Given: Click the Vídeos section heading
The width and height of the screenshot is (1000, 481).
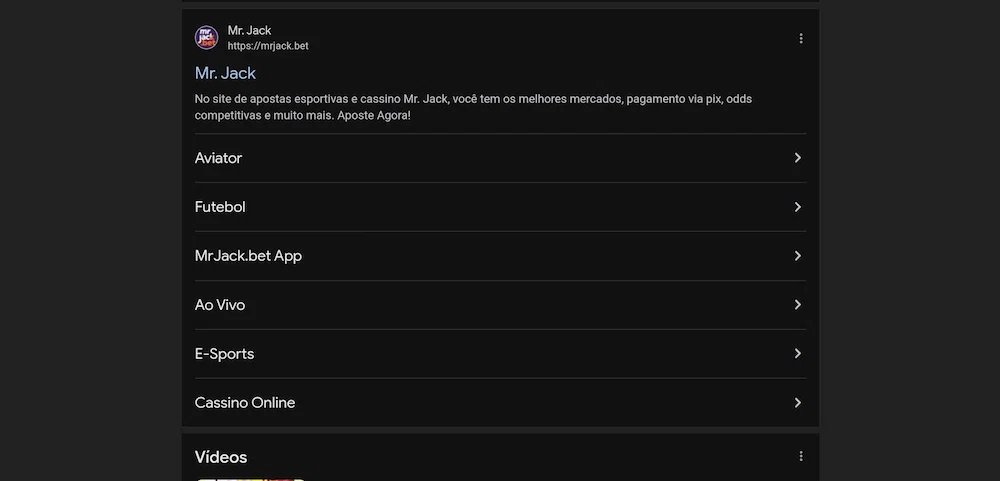Looking at the screenshot, I should [x=221, y=457].
